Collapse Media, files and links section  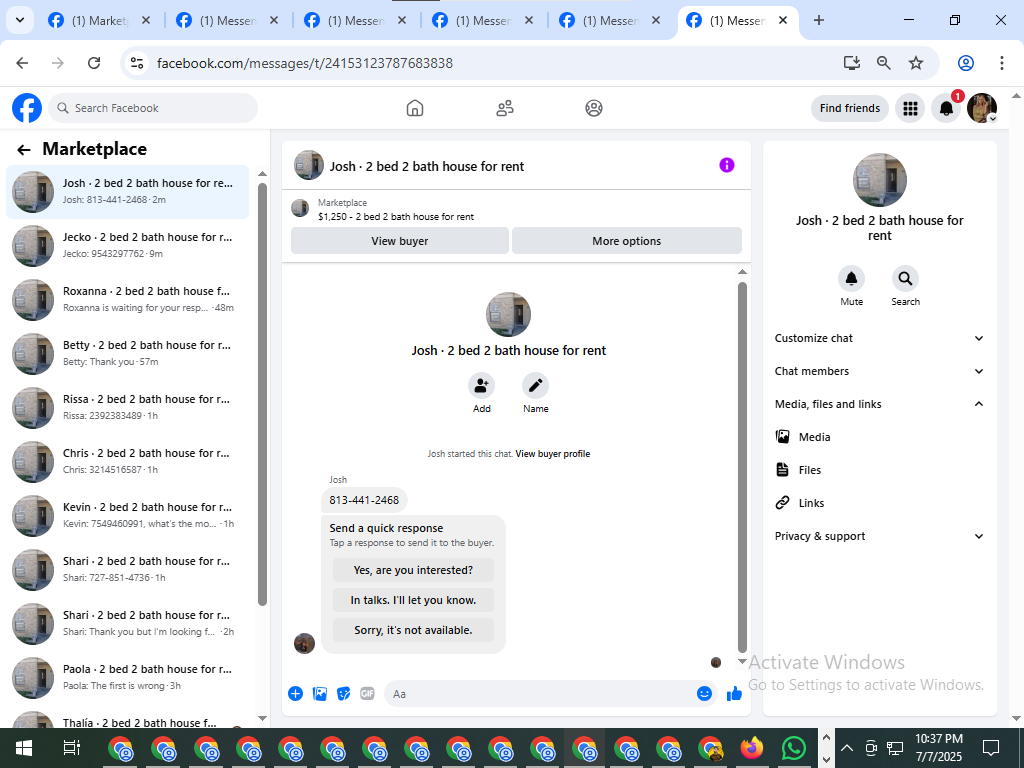point(879,404)
